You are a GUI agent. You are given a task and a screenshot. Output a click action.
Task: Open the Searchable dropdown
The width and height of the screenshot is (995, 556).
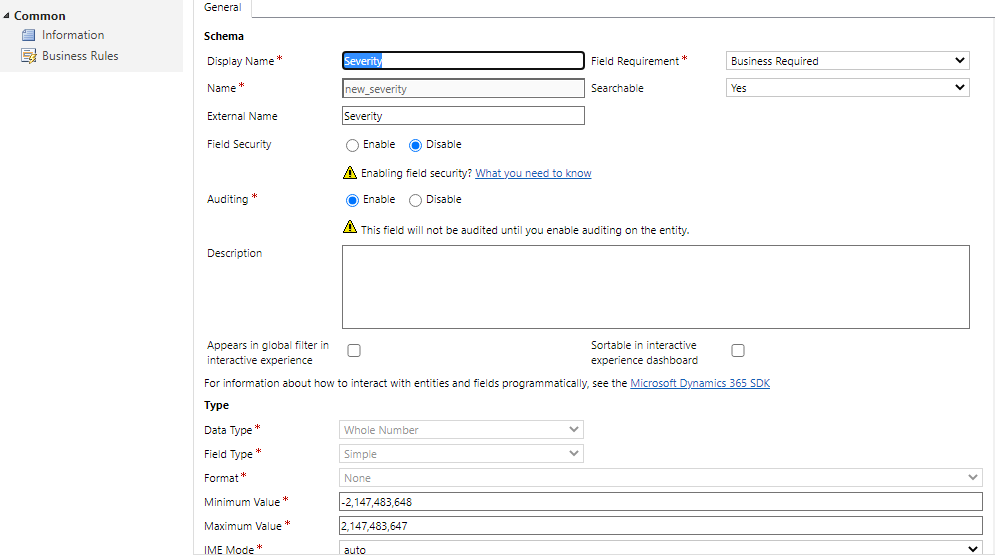tap(847, 88)
